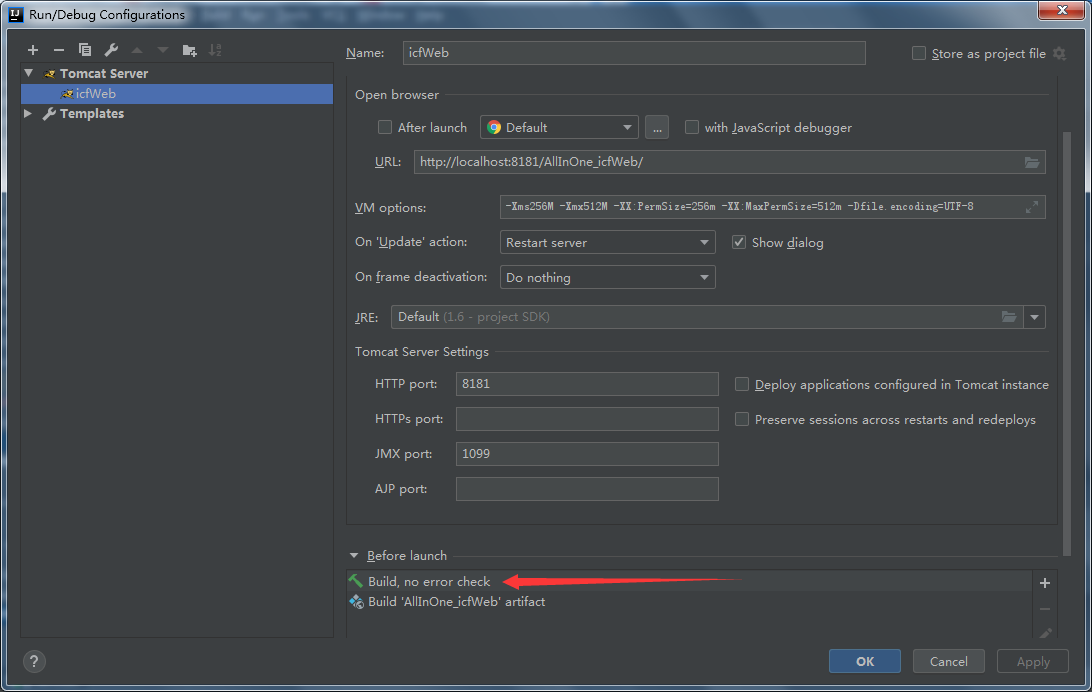Click HTTP port field 8181

point(587,384)
